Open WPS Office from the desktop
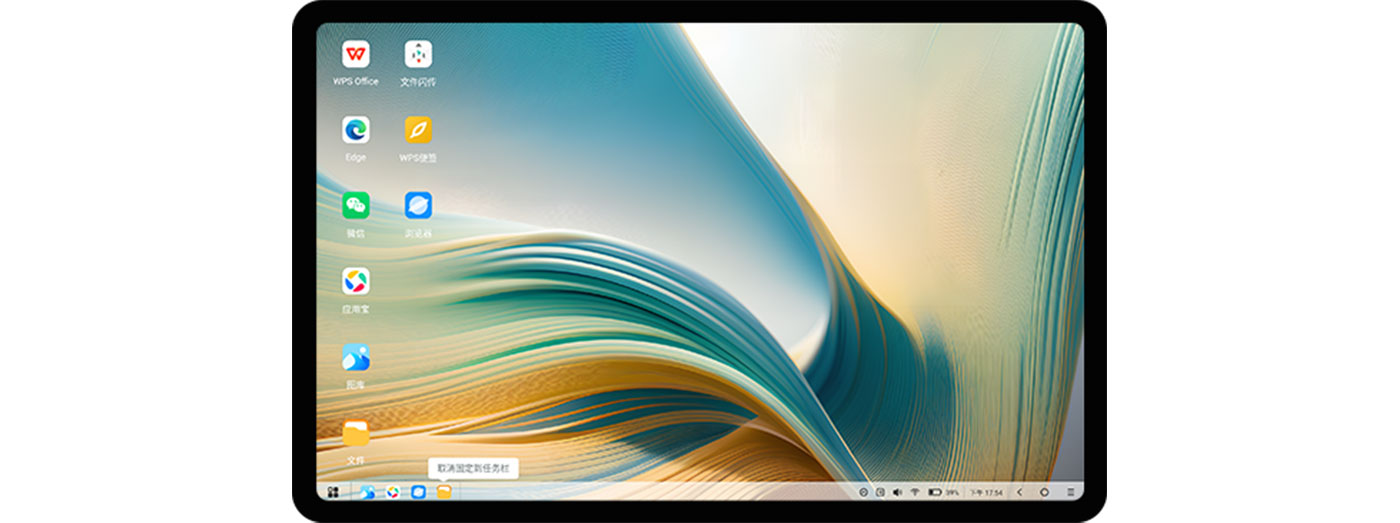The height and width of the screenshot is (523, 1400). [355, 54]
